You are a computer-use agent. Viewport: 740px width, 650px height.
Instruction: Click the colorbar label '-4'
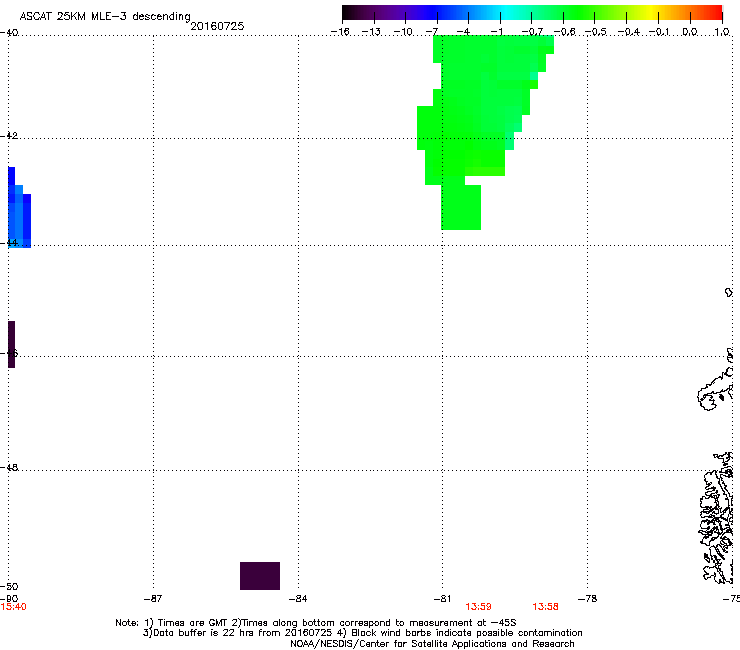463,32
